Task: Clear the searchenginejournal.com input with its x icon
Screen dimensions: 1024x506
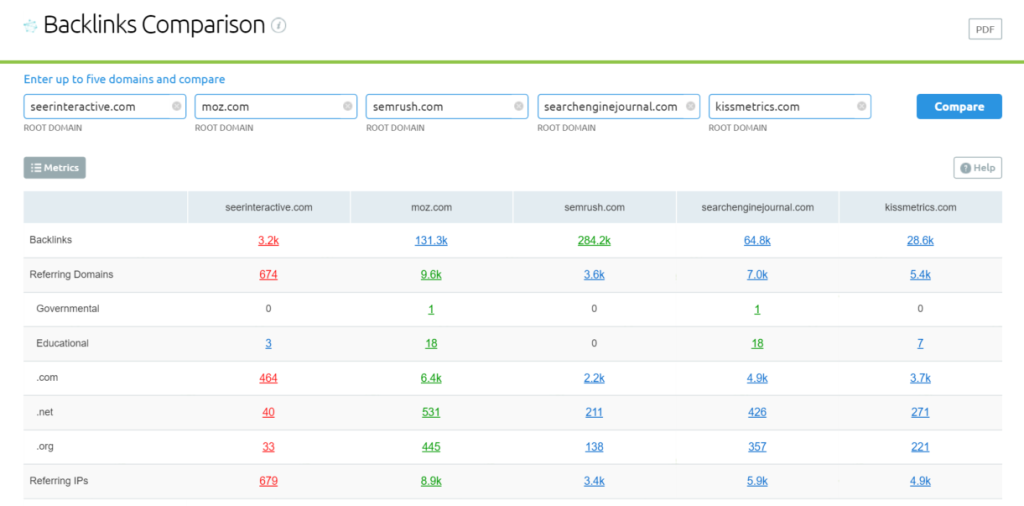Action: 690,106
